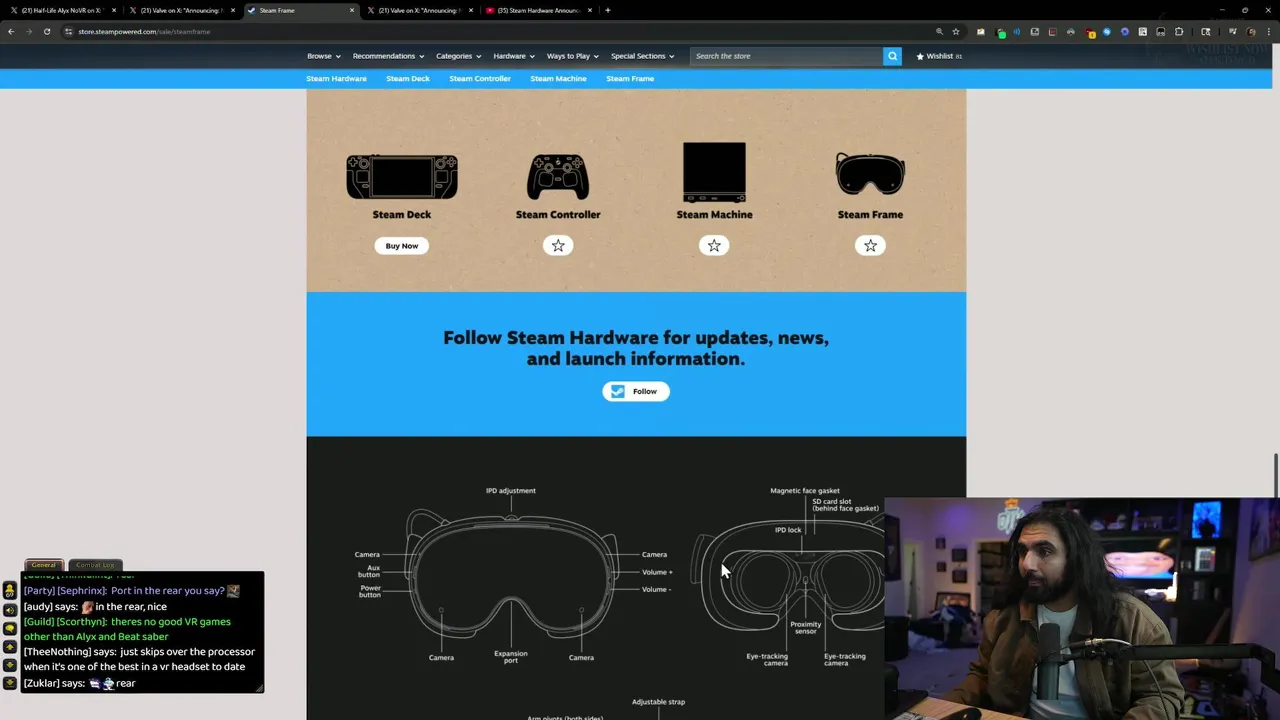
Task: Select the Combat Log chat tab
Action: pyautogui.click(x=96, y=565)
